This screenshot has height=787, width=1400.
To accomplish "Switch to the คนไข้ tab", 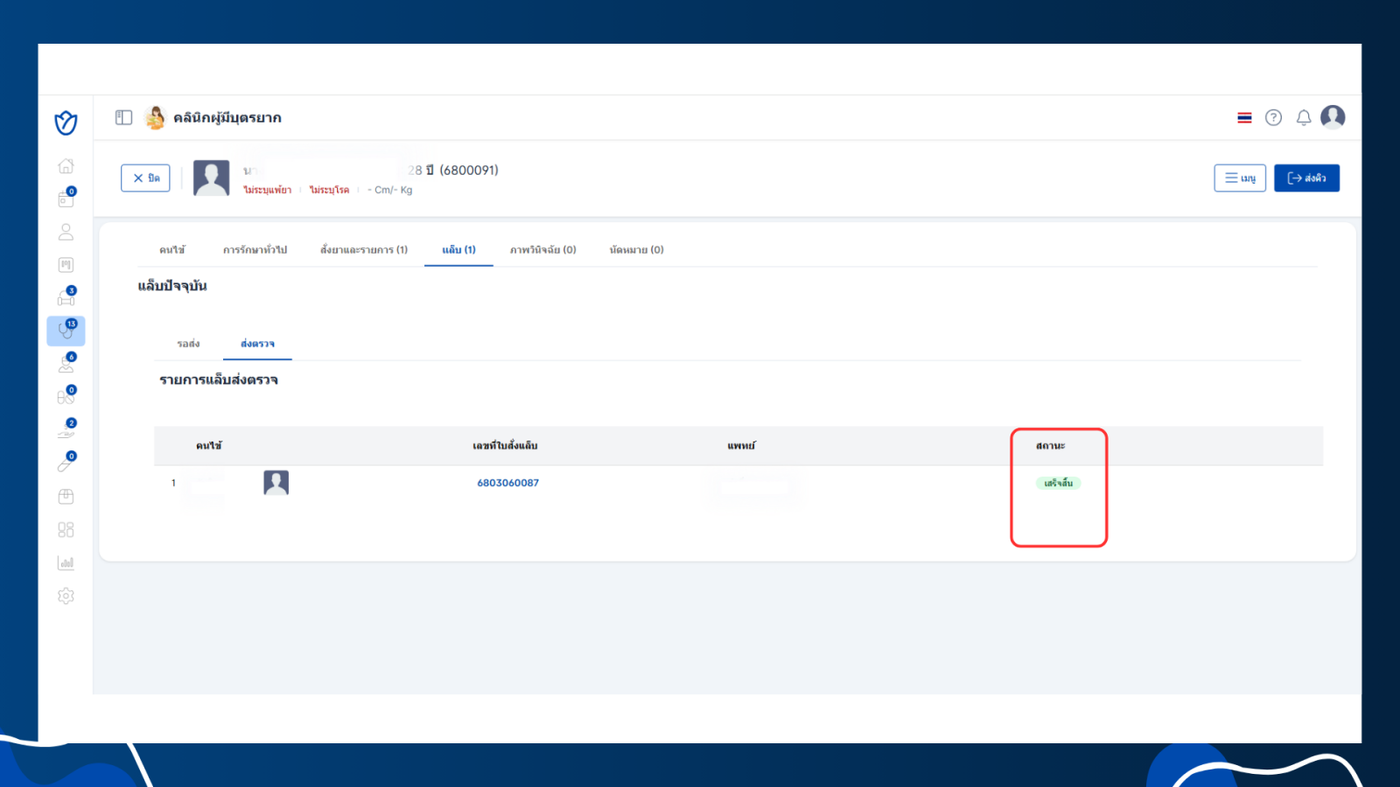I will (172, 250).
